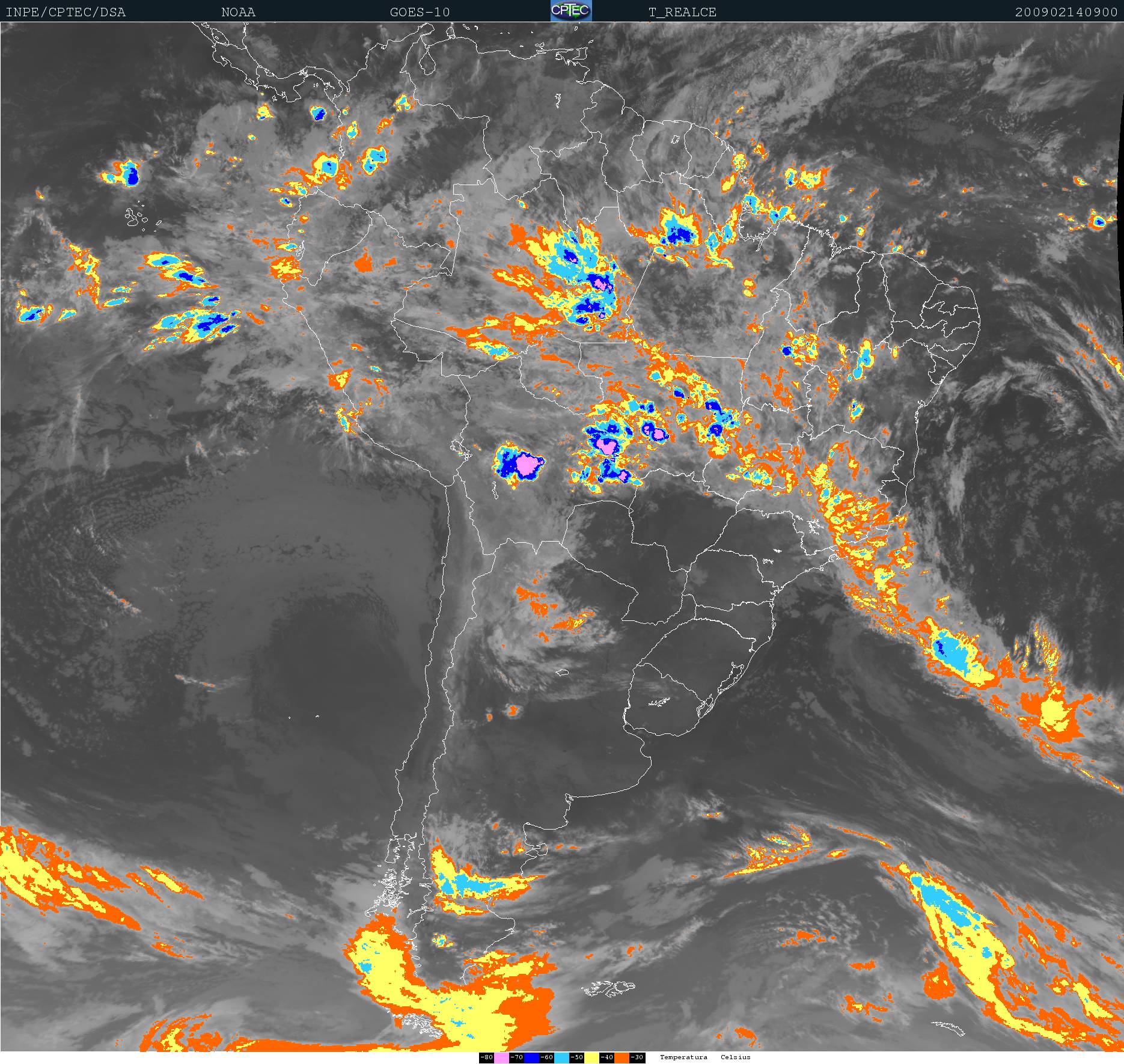Viewport: 1124px width, 1064px height.
Task: Click the CPTEC logo in the header
Action: pos(571,11)
